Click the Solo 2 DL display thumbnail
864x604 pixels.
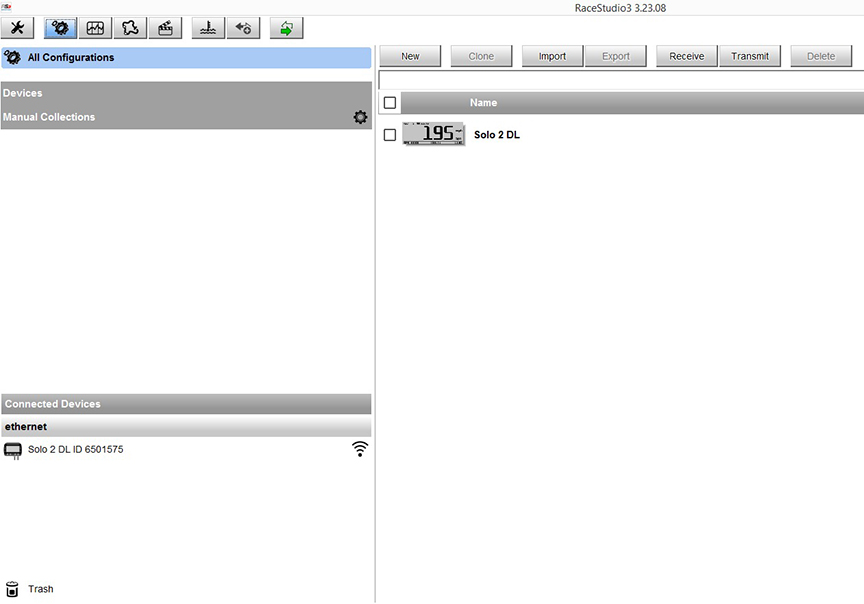tap(433, 134)
